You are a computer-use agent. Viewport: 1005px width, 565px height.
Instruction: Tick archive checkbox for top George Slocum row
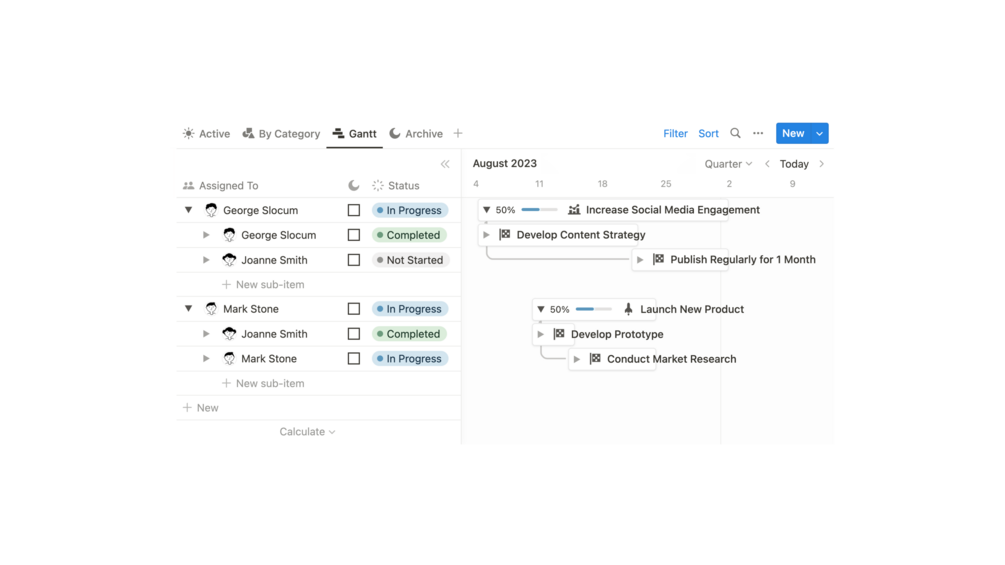pyautogui.click(x=354, y=210)
